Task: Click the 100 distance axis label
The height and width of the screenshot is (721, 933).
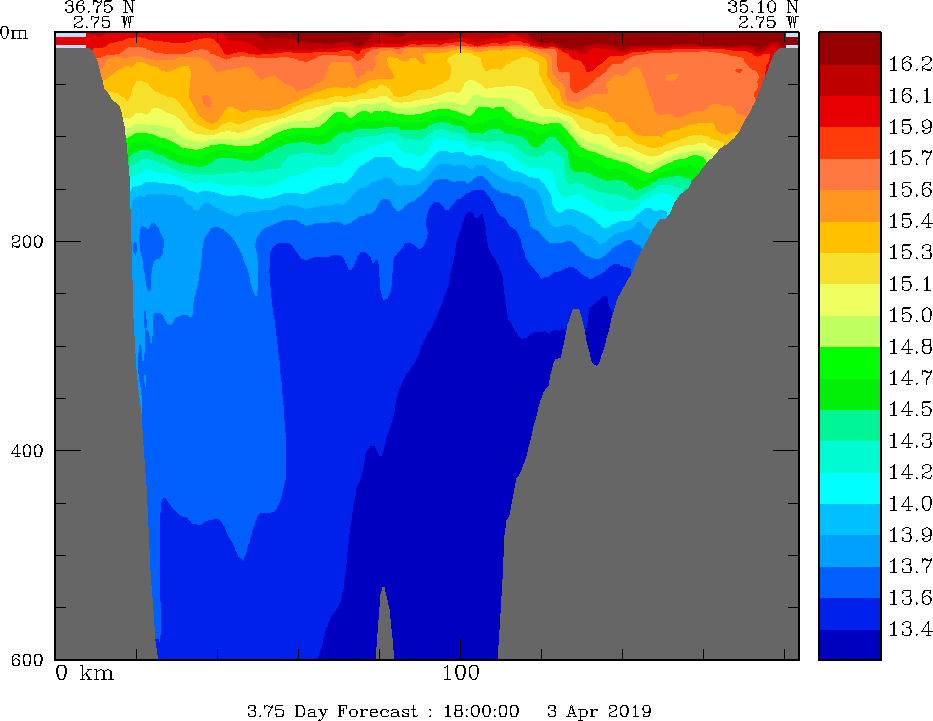Action: pyautogui.click(x=460, y=673)
